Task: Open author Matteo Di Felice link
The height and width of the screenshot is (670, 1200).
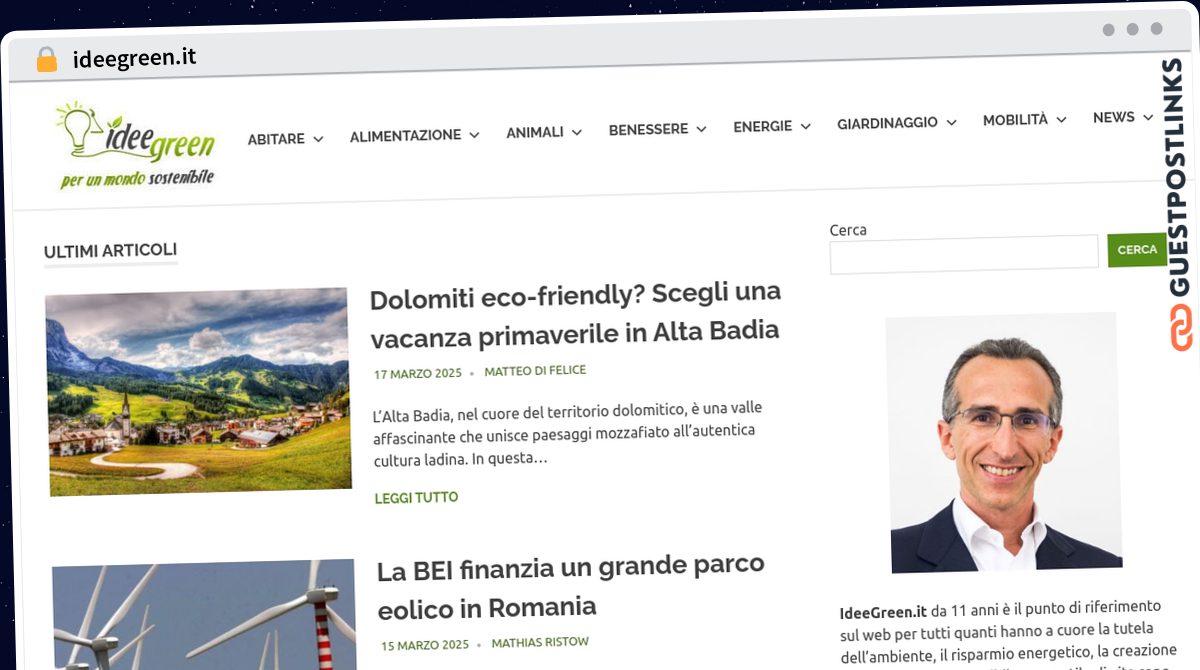Action: 535,371
